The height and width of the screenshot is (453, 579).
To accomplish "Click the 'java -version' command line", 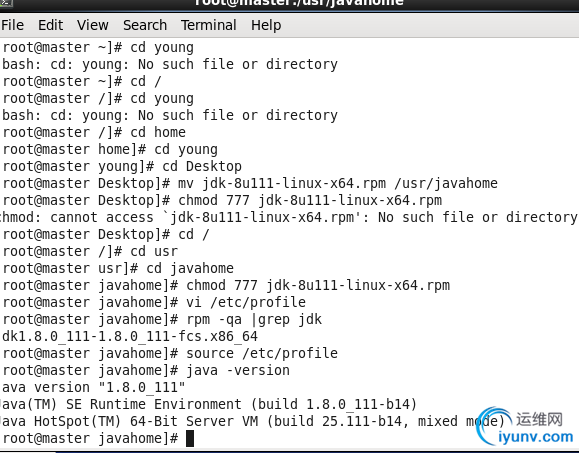I will pyautogui.click(x=146, y=370).
